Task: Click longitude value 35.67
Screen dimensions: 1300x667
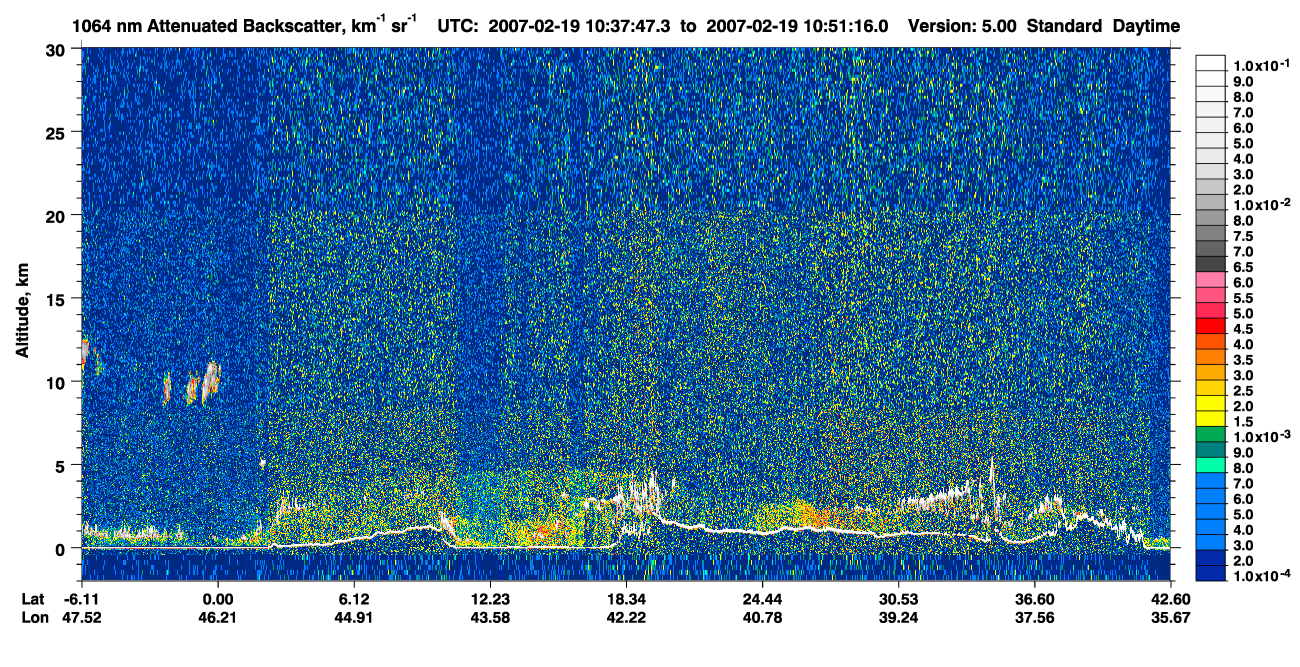Action: [x=1170, y=617]
